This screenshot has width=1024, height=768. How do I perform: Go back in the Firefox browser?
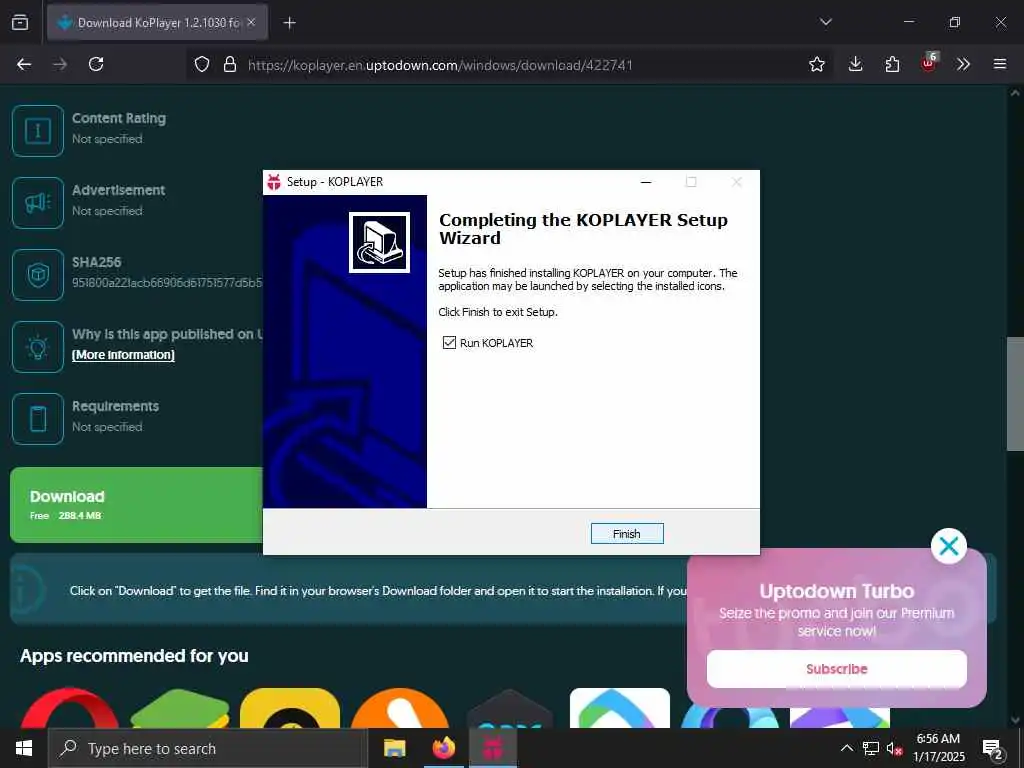pos(24,64)
